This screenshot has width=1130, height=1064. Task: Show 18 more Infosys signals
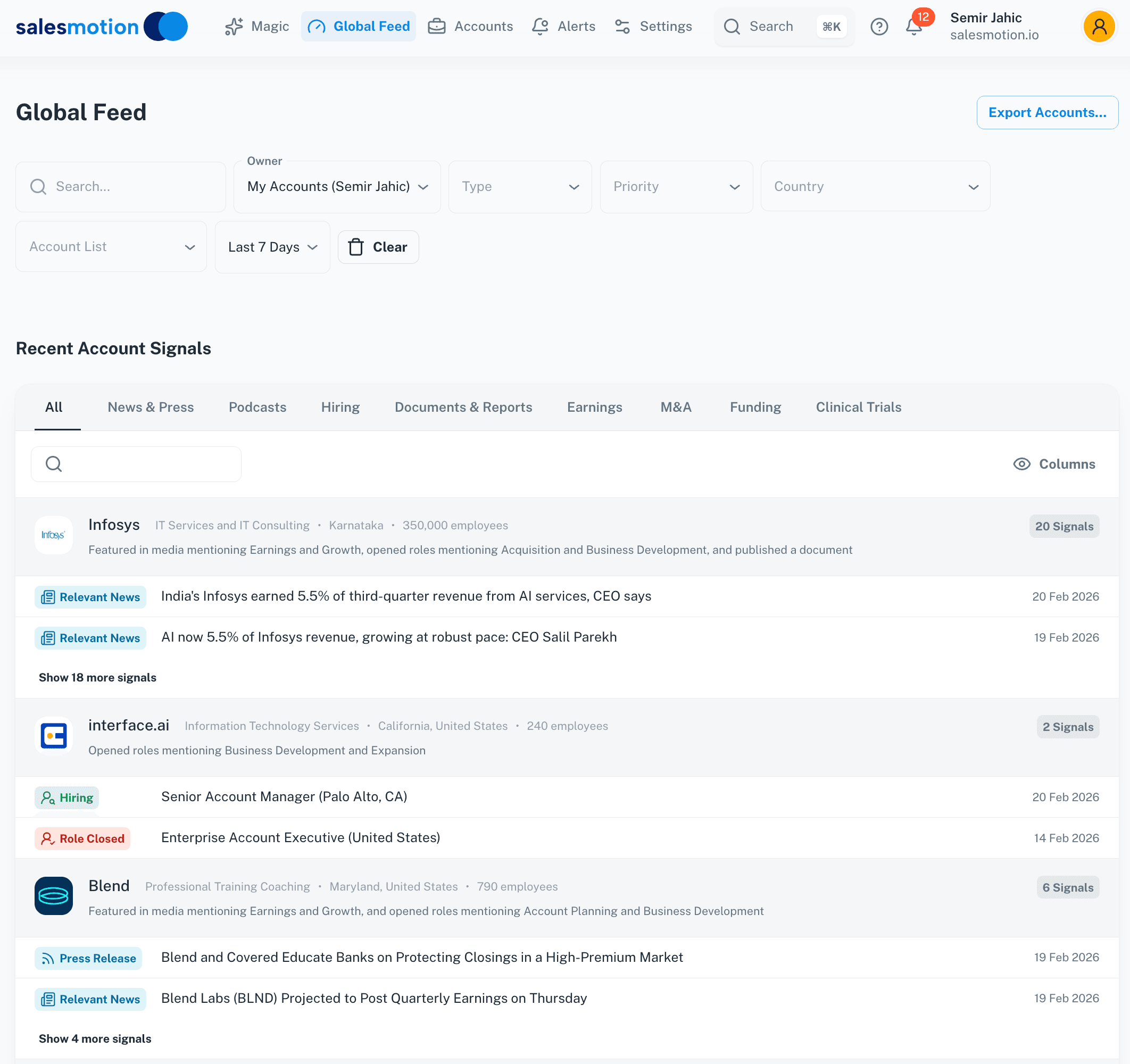tap(97, 677)
